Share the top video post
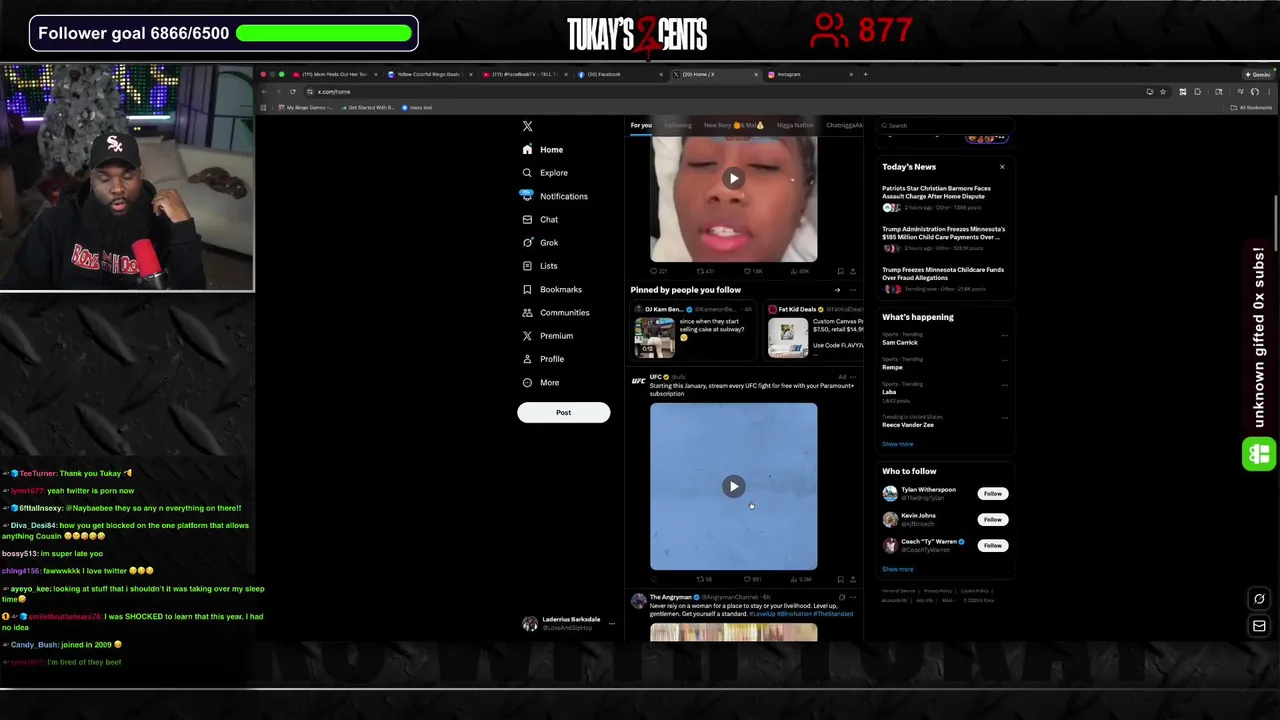 click(853, 271)
